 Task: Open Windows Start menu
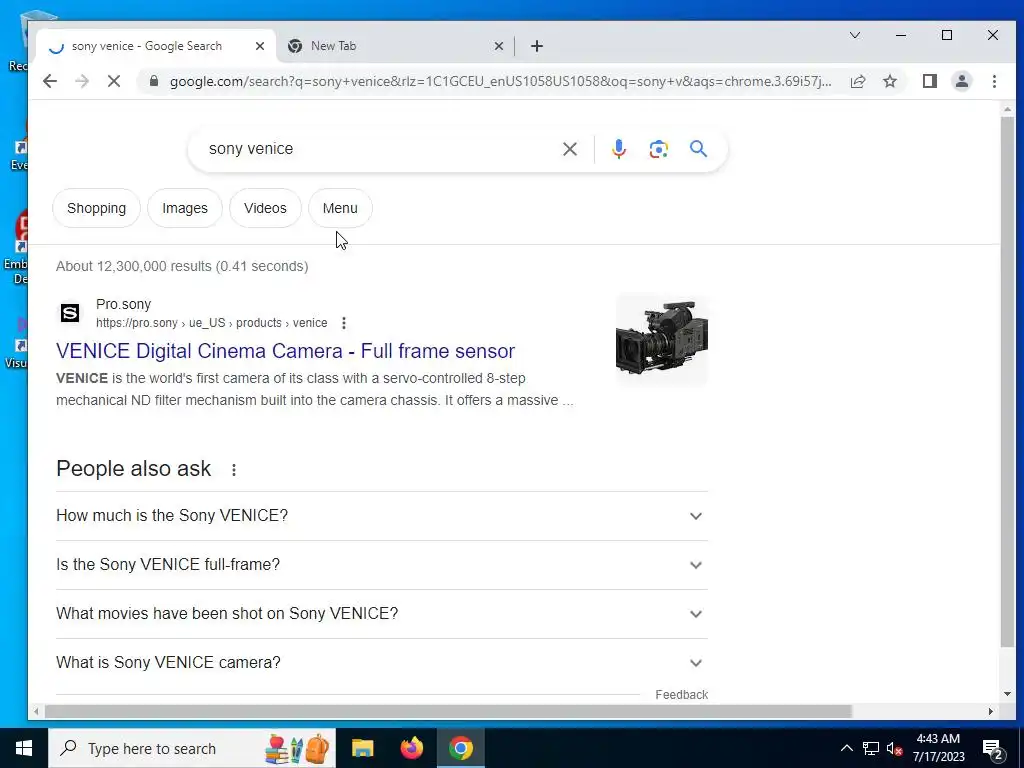(24, 748)
